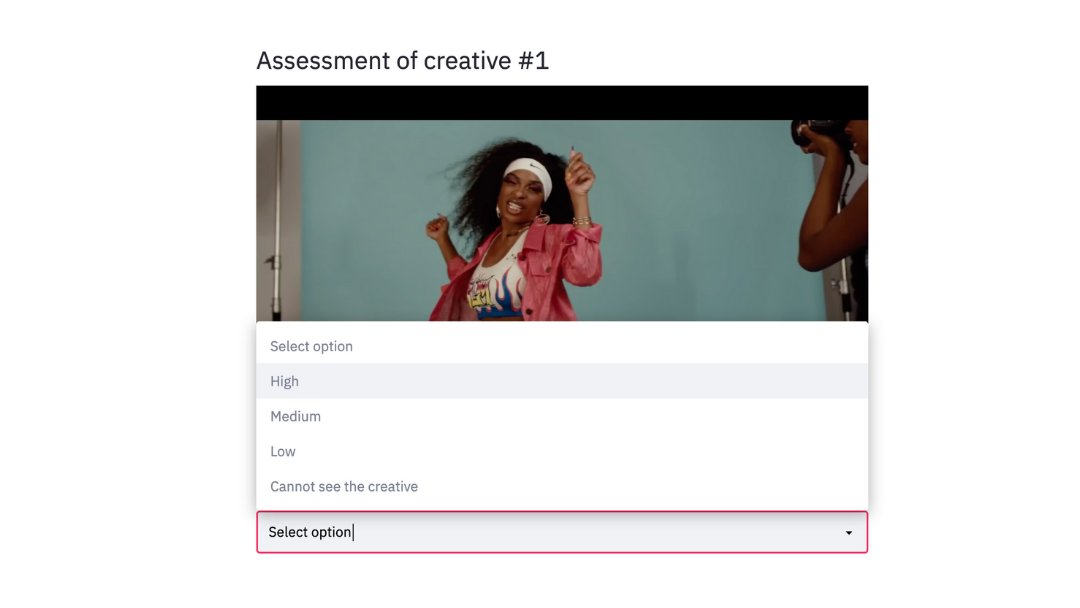Click the divider under "Select option" entry
This screenshot has width=1080, height=608.
point(562,363)
